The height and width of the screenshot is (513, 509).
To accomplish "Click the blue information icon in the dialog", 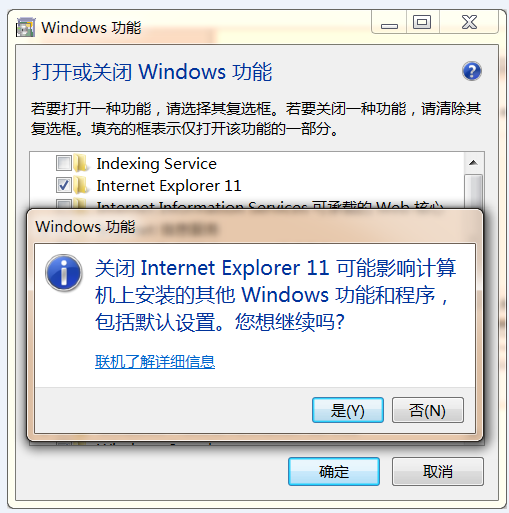I will pyautogui.click(x=64, y=273).
